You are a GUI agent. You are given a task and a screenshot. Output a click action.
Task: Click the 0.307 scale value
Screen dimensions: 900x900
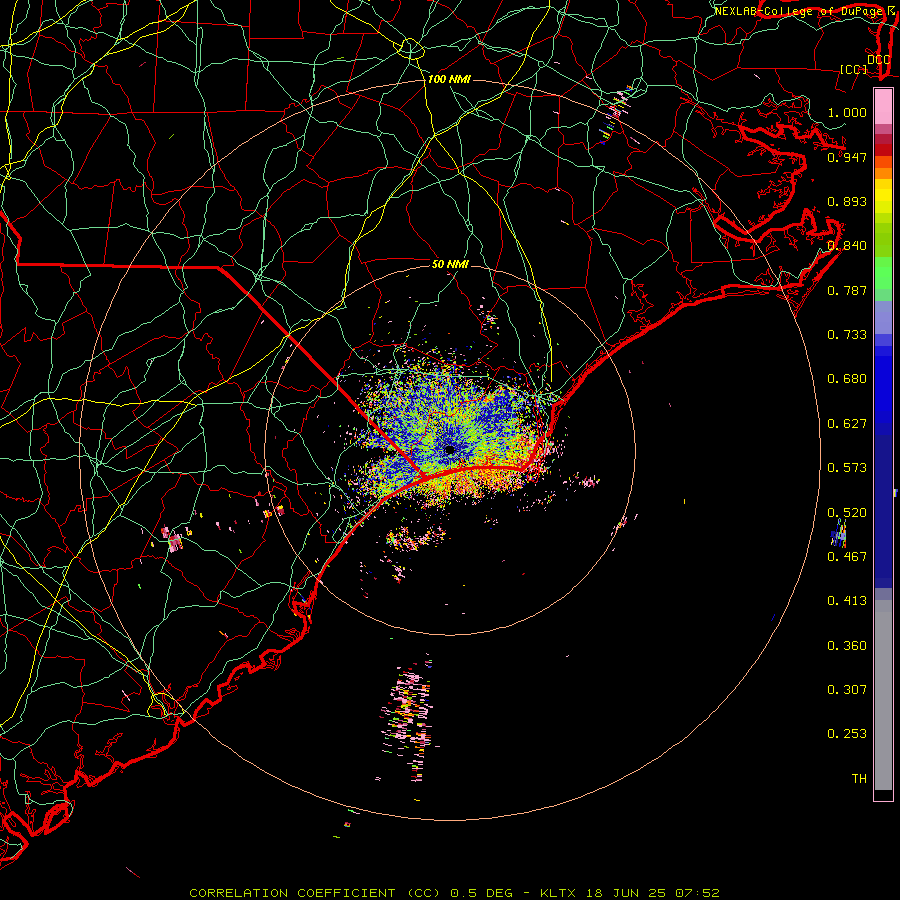847,690
